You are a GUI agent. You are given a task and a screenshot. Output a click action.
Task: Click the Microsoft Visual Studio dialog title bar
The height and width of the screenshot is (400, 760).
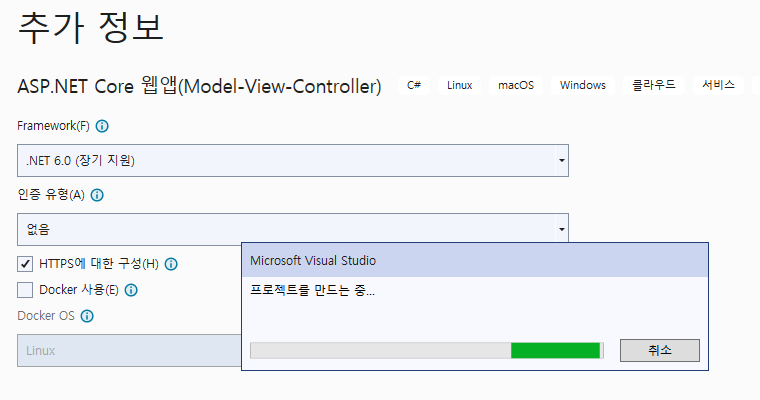coord(475,260)
